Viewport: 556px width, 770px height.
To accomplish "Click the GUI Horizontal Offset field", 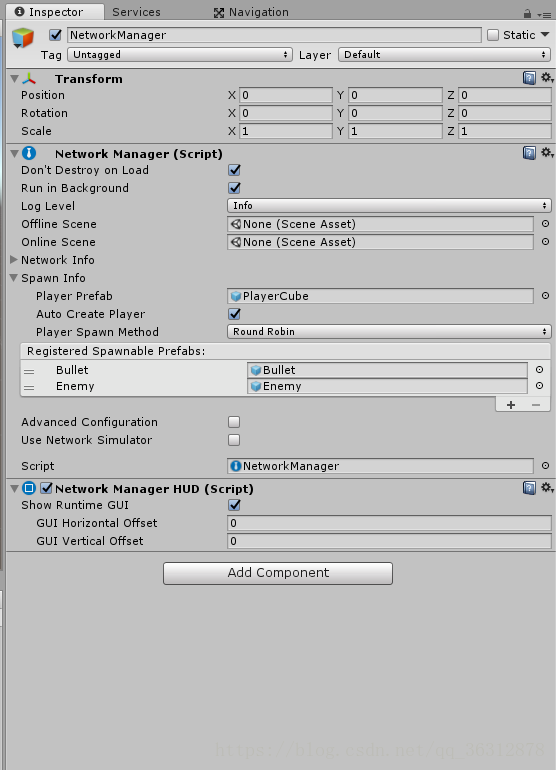I will pos(389,523).
